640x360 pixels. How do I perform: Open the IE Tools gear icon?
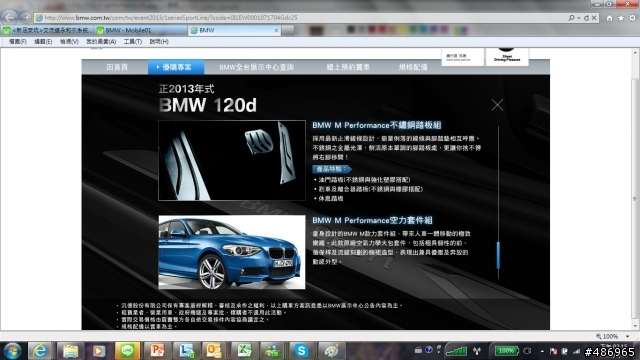[632, 18]
